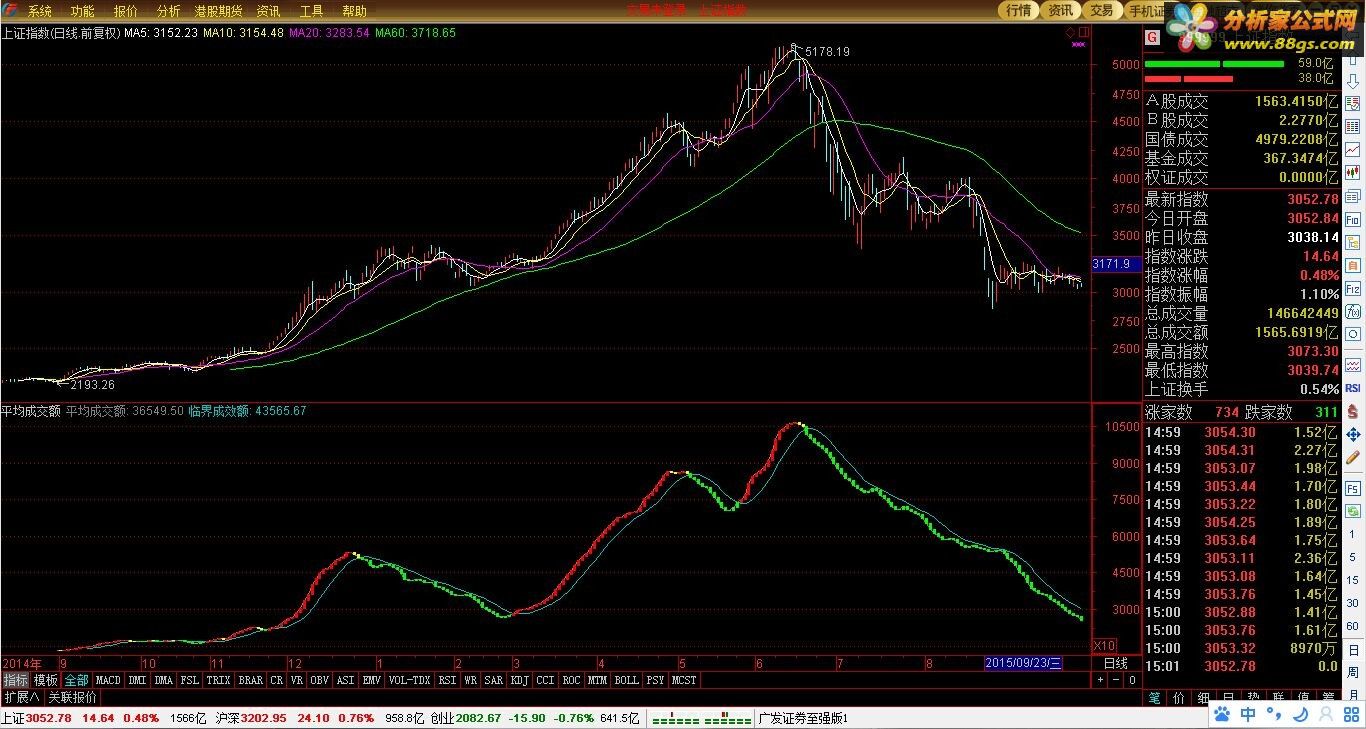
Task: Switch to daily 日 period
Action: click(1353, 650)
